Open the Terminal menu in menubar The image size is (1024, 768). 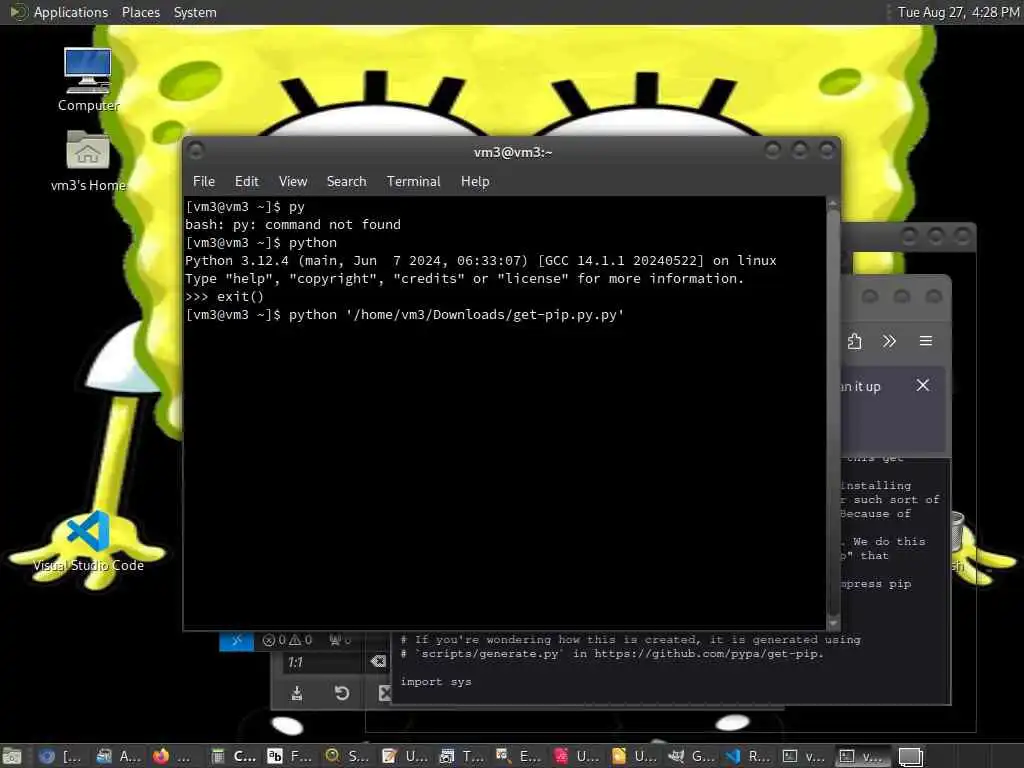[413, 182]
